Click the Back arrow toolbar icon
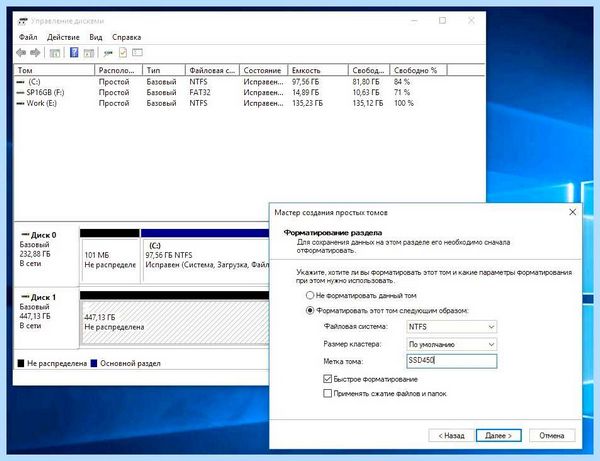Image resolution: width=600 pixels, height=461 pixels. click(21, 53)
